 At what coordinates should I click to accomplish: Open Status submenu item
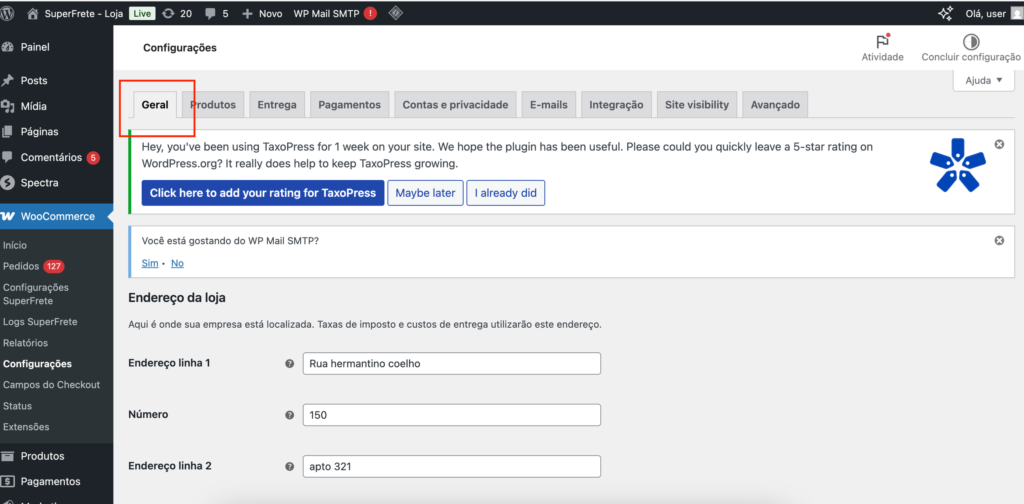(x=17, y=405)
